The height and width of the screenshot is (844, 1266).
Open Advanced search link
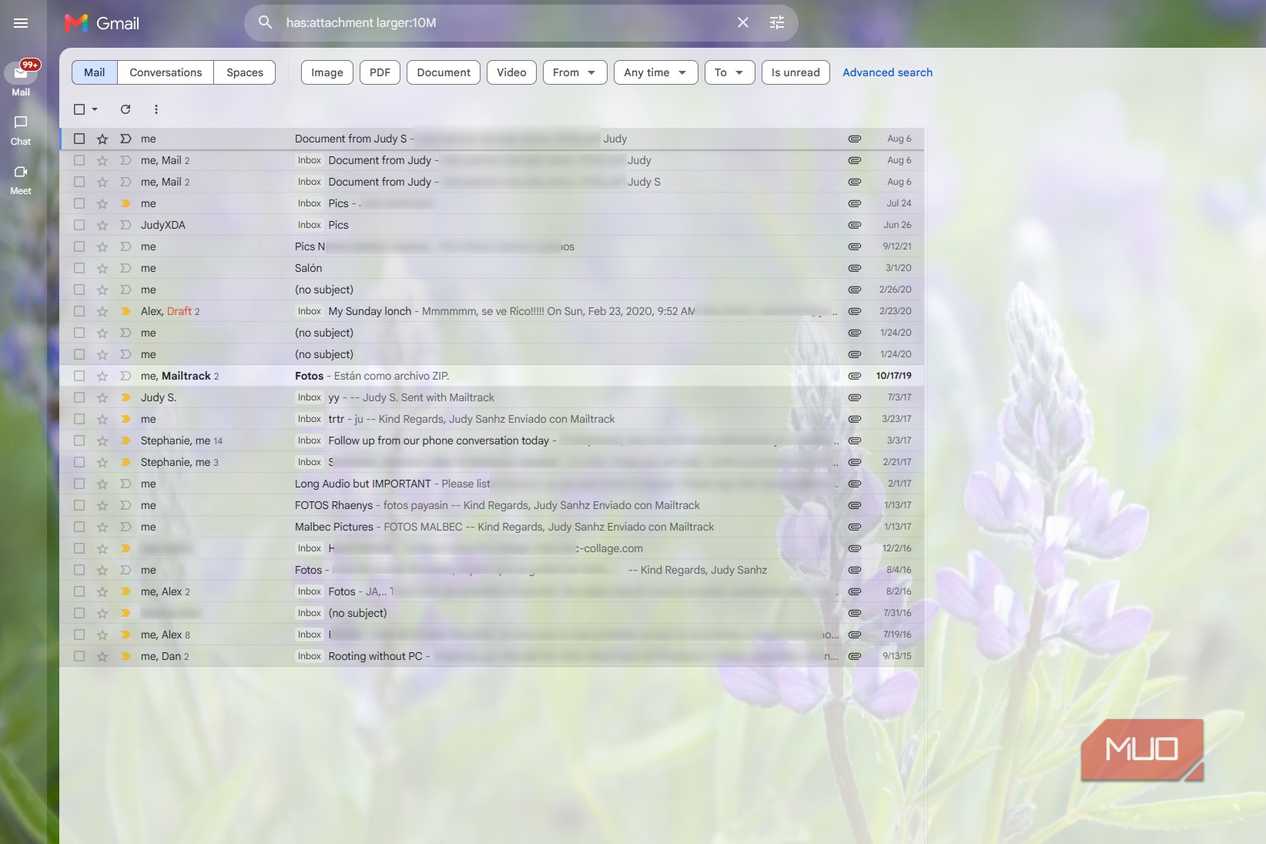pyautogui.click(x=887, y=72)
